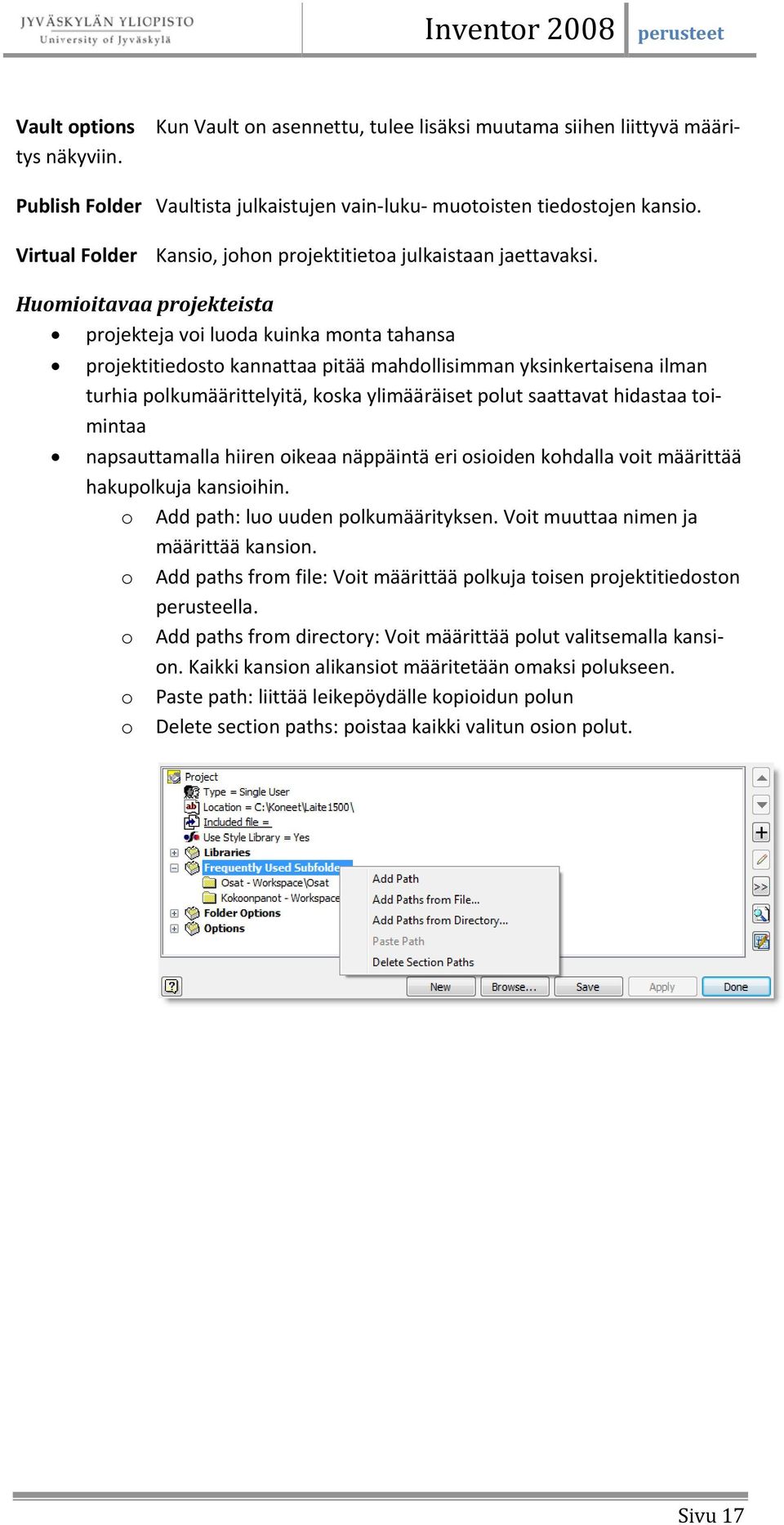Click the 'Publish Folder' bold term
The width and height of the screenshot is (784, 1525).
pos(78,206)
